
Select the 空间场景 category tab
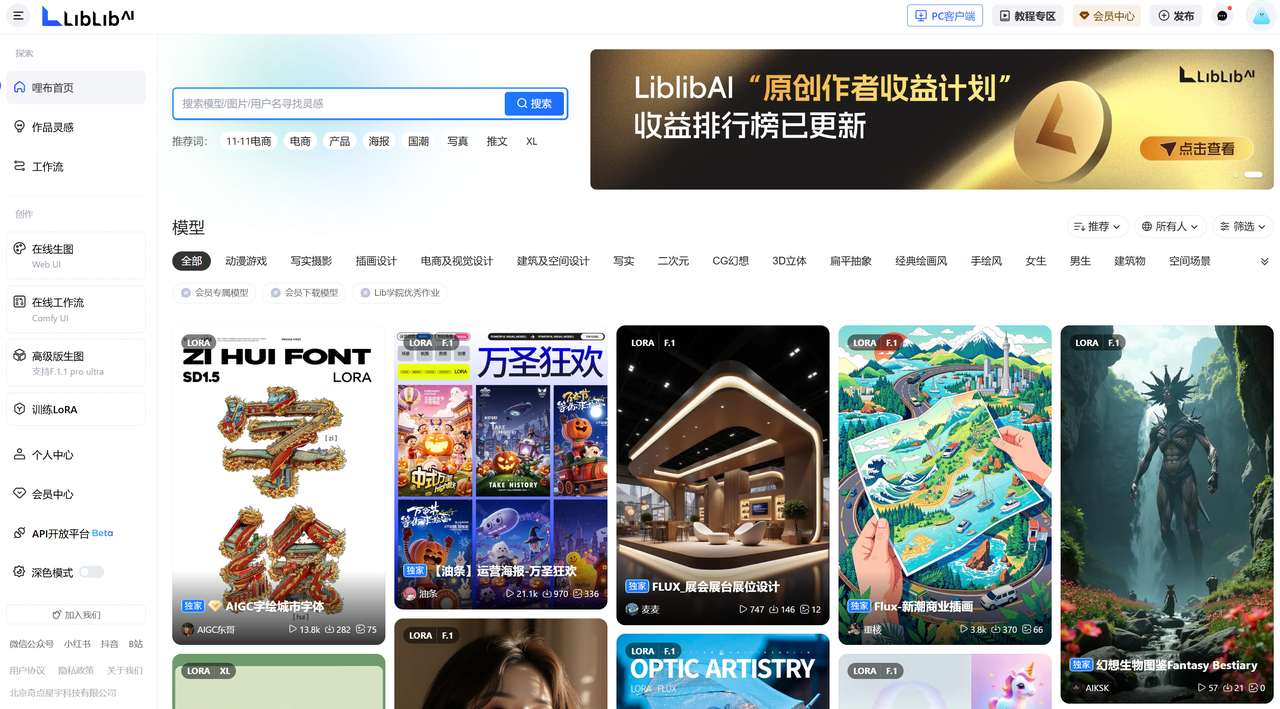click(1190, 261)
